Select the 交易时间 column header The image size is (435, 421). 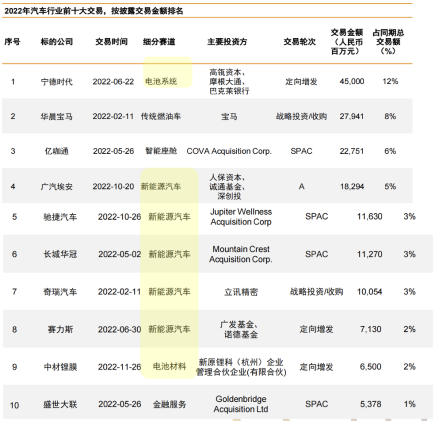(x=111, y=42)
